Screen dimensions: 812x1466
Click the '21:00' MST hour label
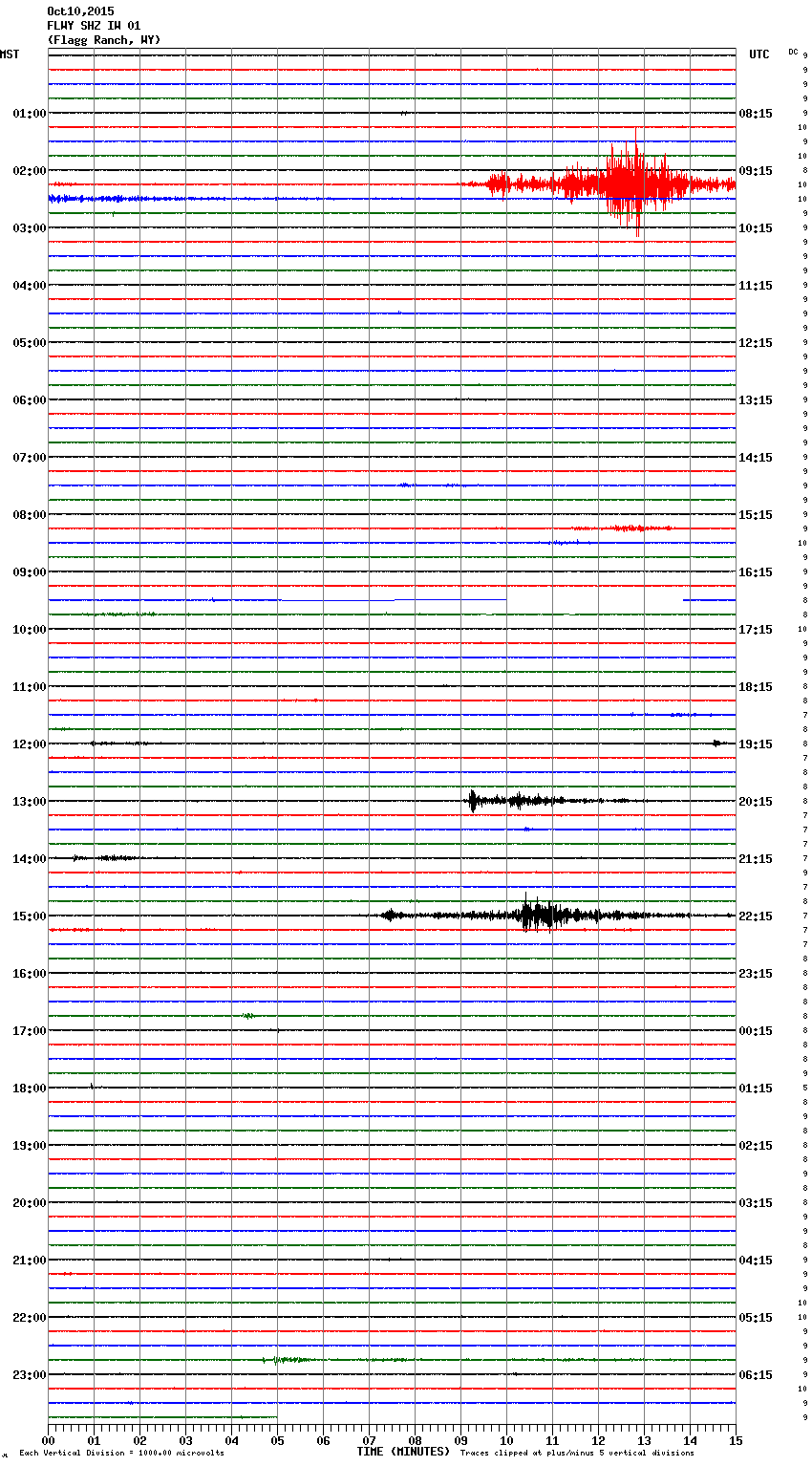coord(29,1260)
